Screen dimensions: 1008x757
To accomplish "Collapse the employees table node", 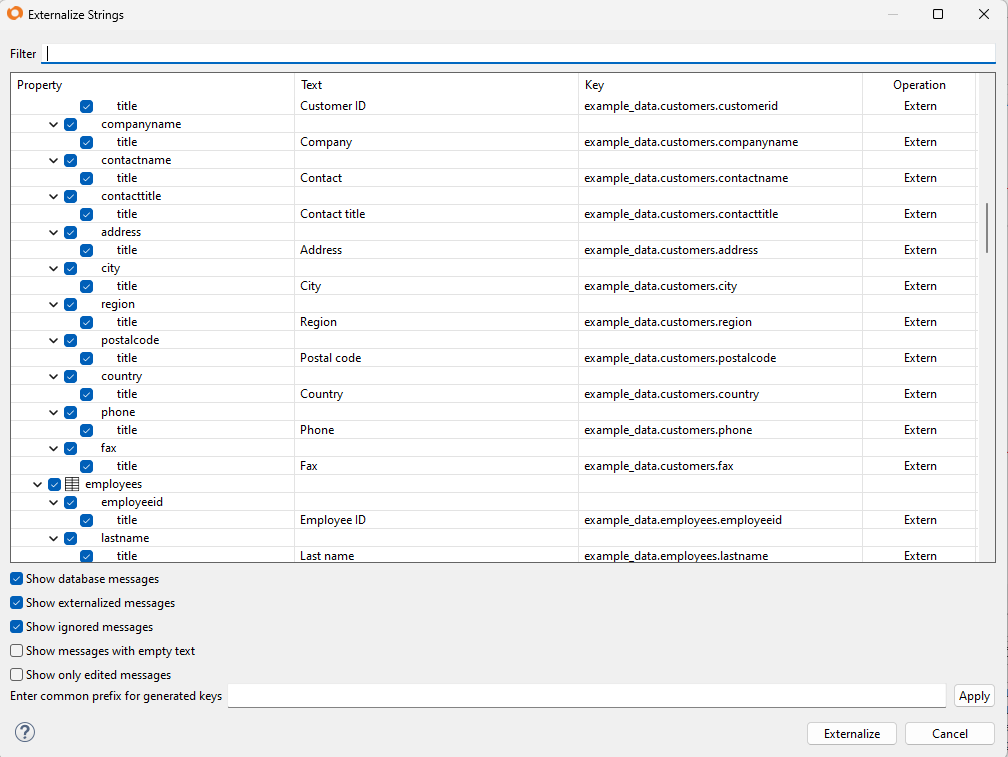I will coord(37,484).
